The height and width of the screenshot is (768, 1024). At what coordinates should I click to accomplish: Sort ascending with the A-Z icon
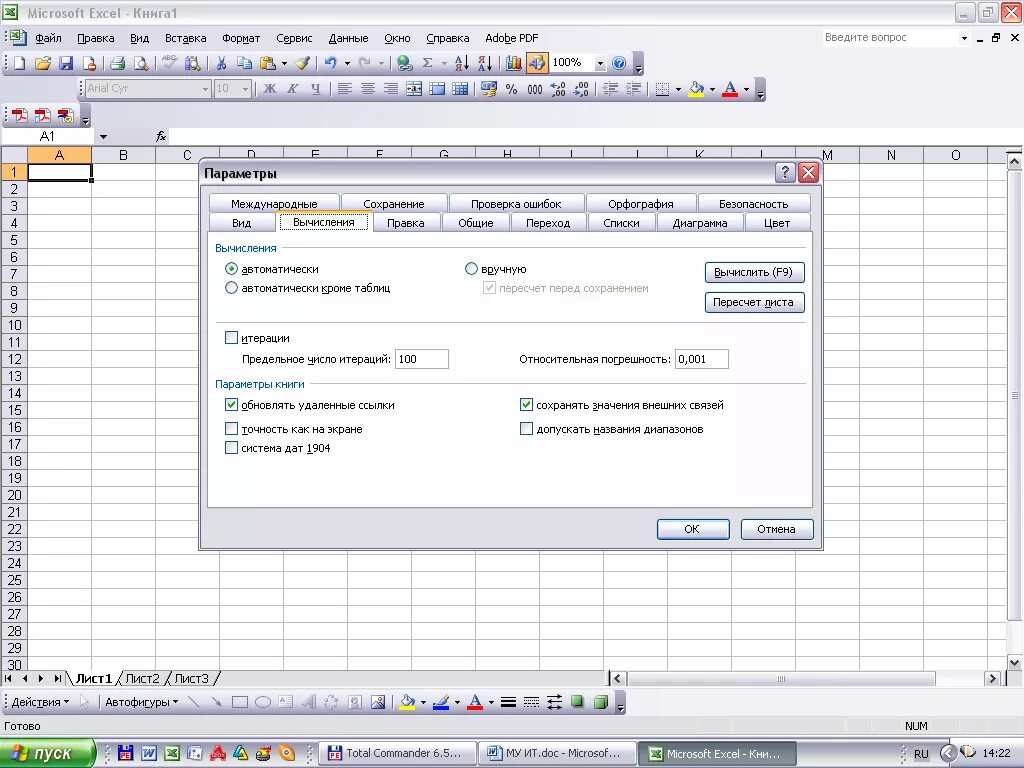pyautogui.click(x=461, y=63)
